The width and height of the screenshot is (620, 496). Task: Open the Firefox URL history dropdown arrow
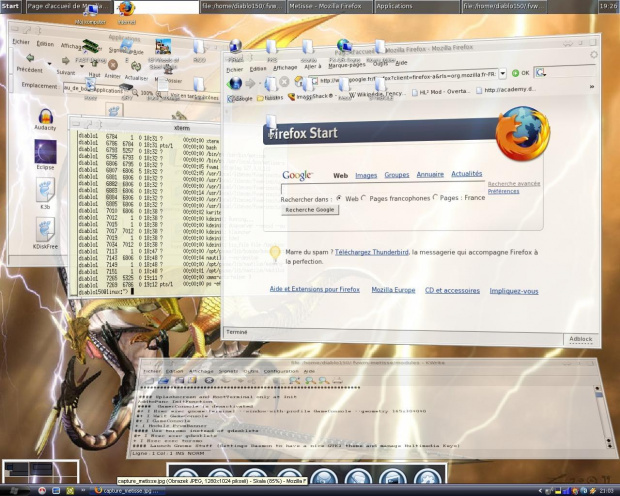[x=503, y=74]
